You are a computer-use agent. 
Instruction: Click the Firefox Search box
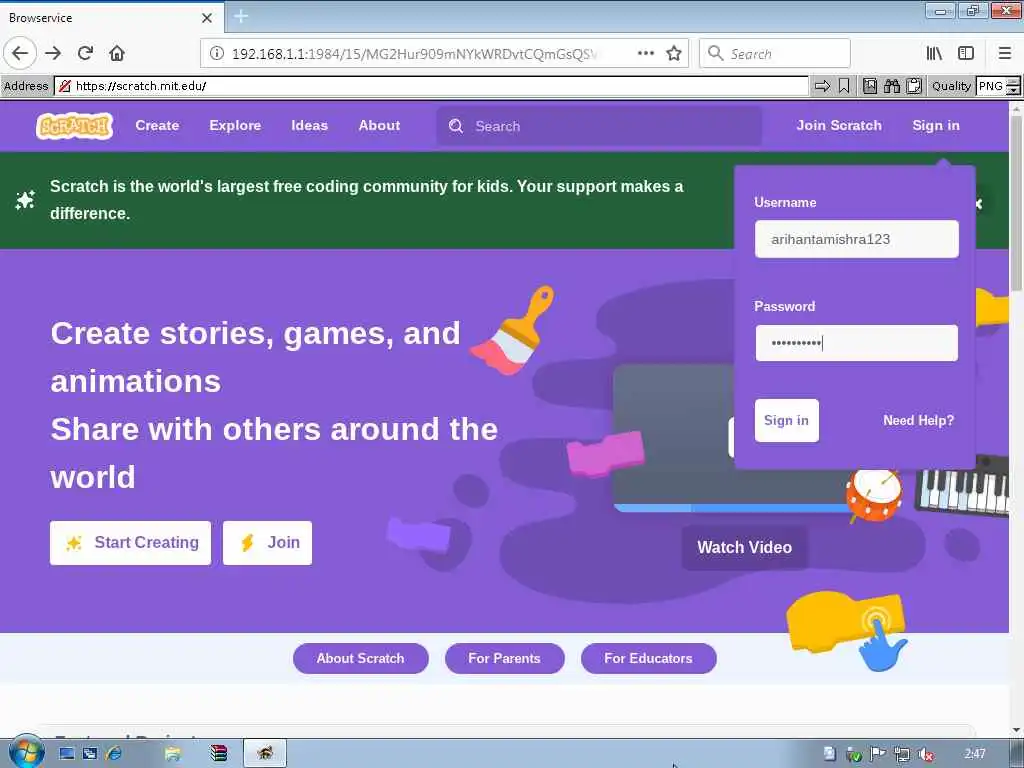775,53
